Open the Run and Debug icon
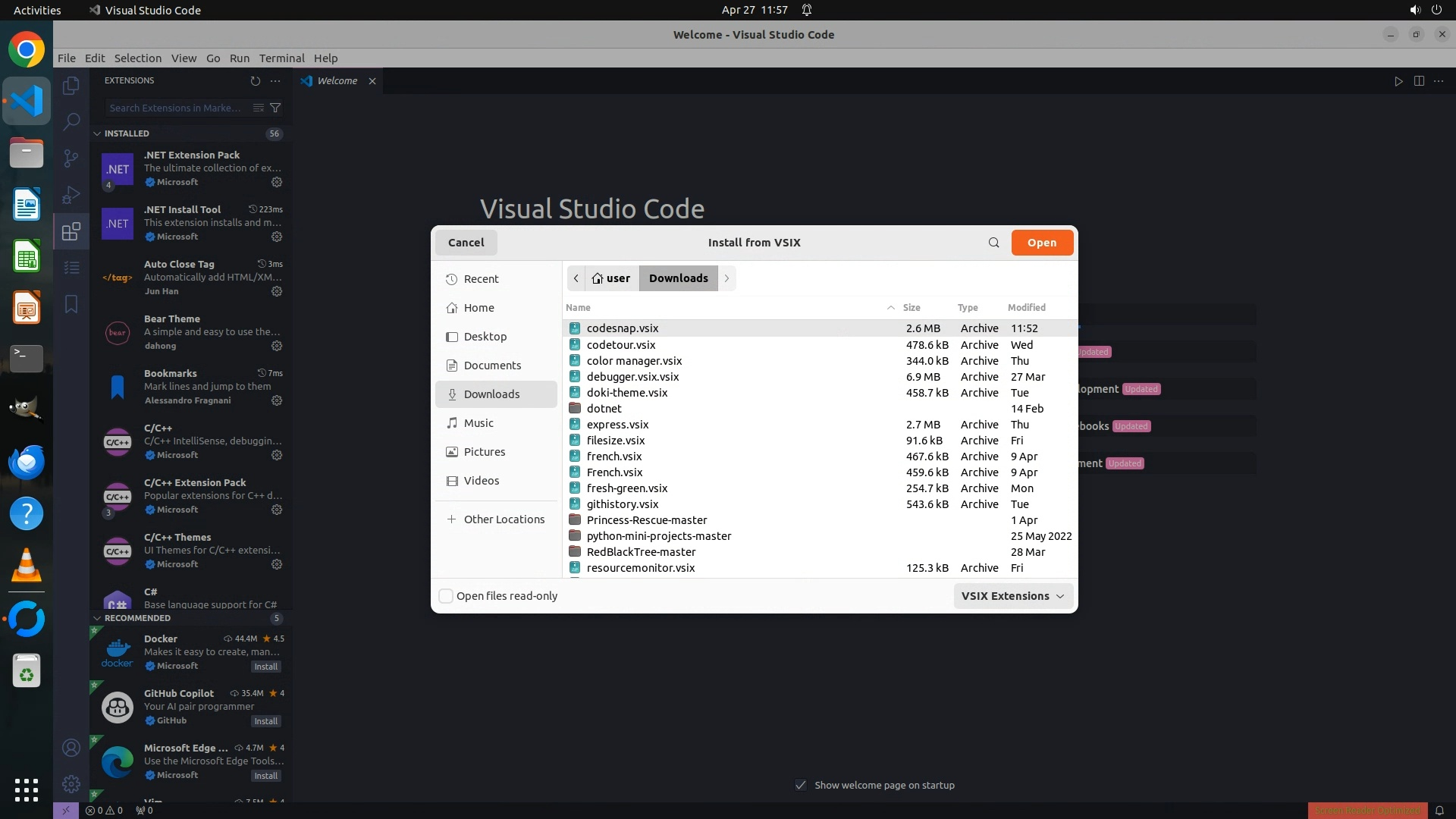 (71, 194)
